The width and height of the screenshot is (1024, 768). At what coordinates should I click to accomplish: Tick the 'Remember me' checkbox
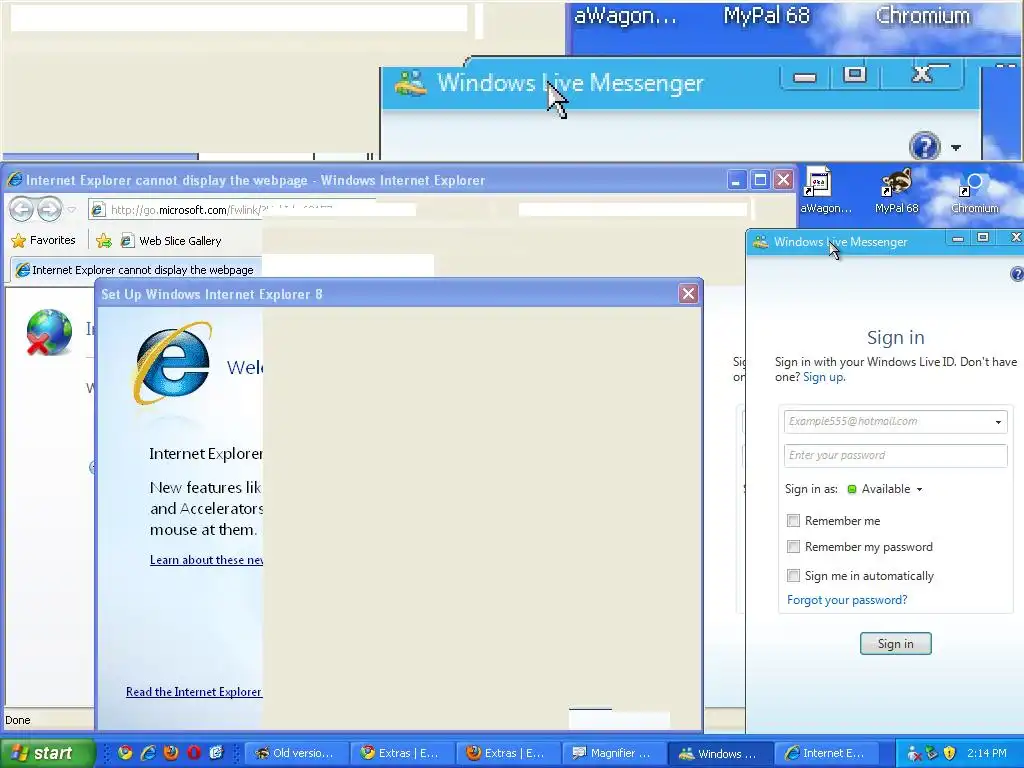click(x=793, y=520)
